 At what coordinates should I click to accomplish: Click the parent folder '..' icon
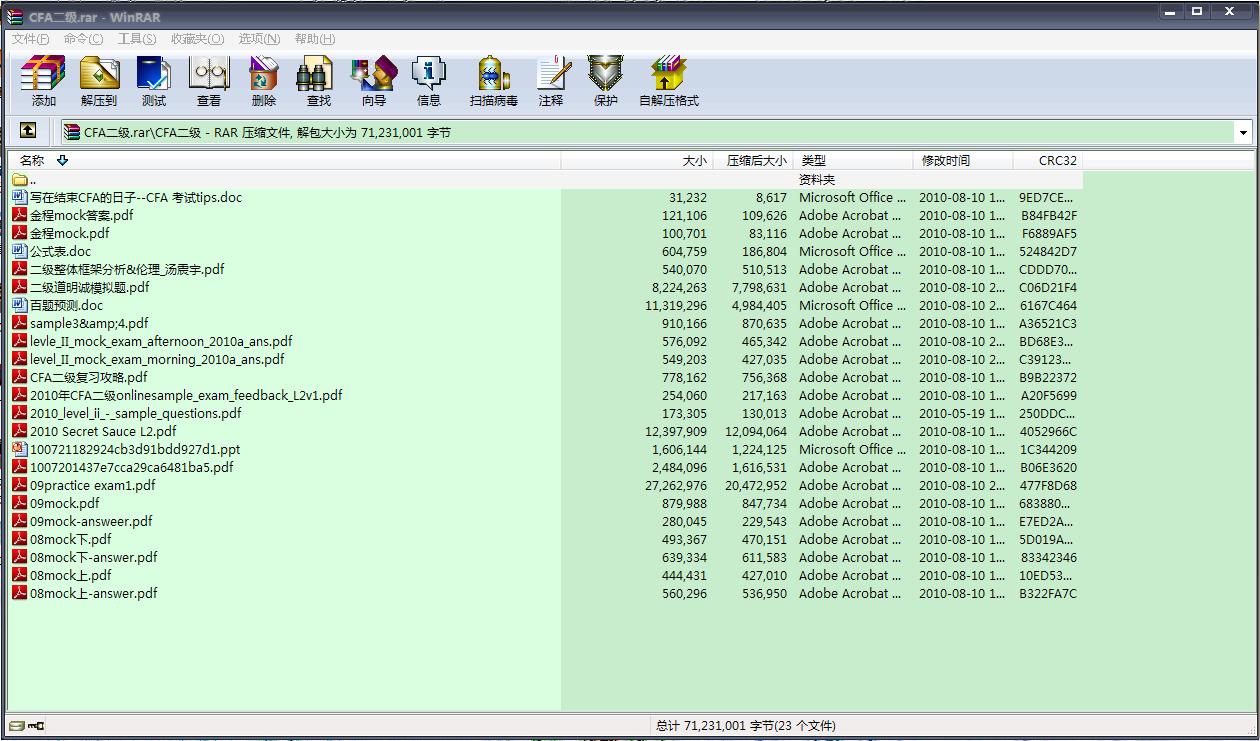pos(20,180)
